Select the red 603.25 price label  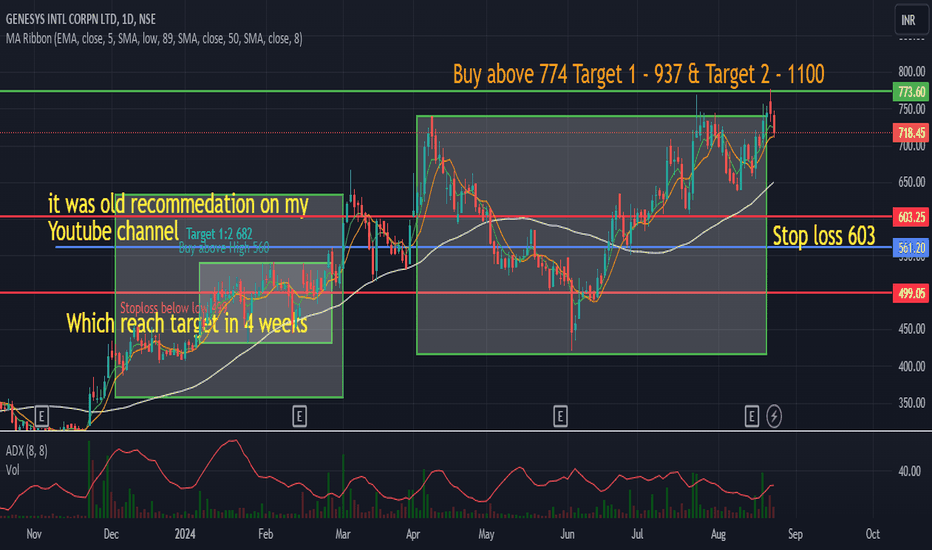(x=911, y=217)
